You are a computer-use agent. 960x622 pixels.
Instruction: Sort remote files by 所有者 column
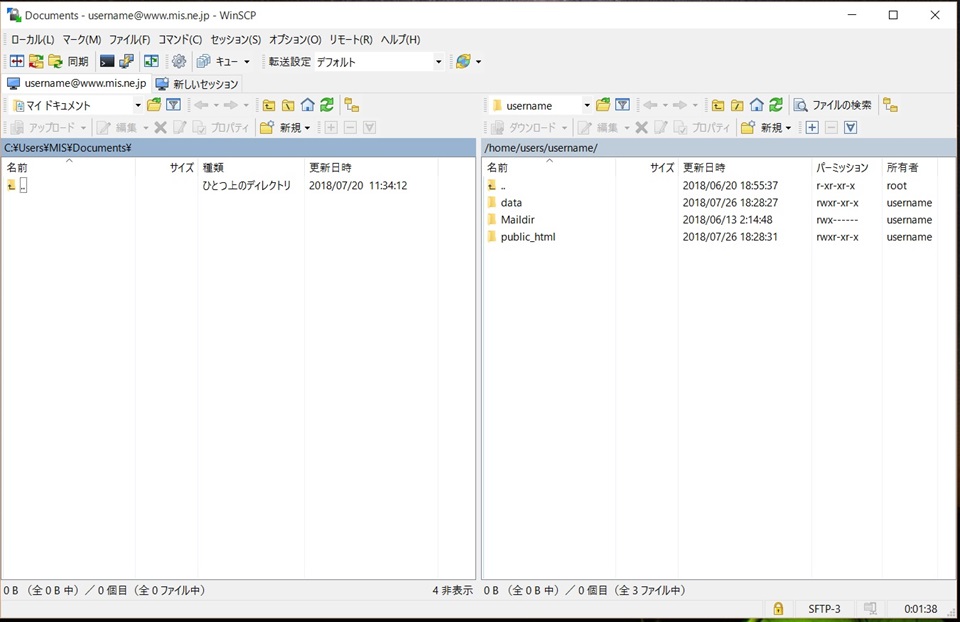910,167
